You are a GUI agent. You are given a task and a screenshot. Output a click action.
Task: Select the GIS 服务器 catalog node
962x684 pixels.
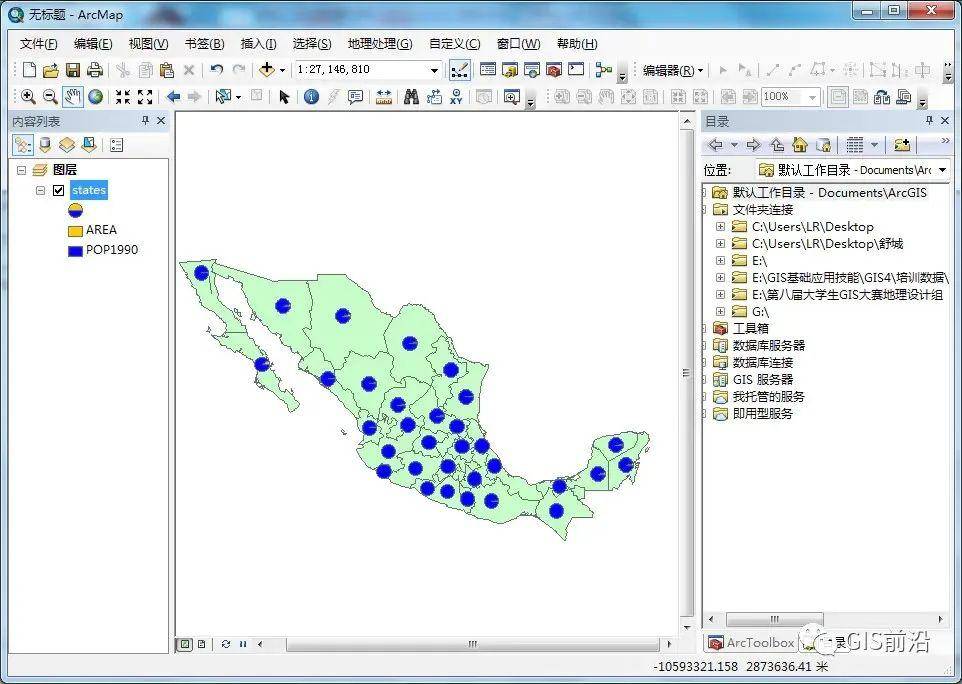tap(763, 380)
